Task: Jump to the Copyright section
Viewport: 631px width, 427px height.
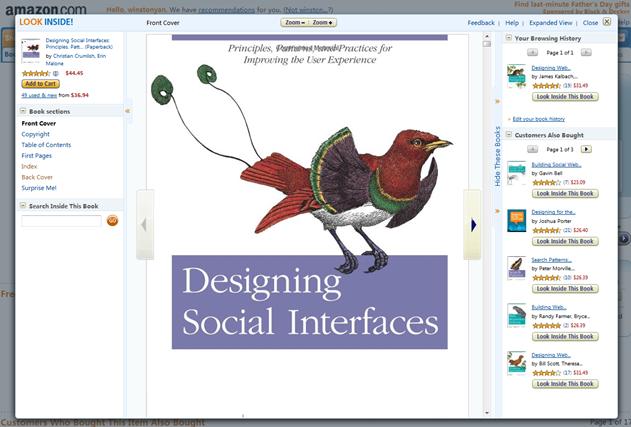Action: (x=35, y=134)
